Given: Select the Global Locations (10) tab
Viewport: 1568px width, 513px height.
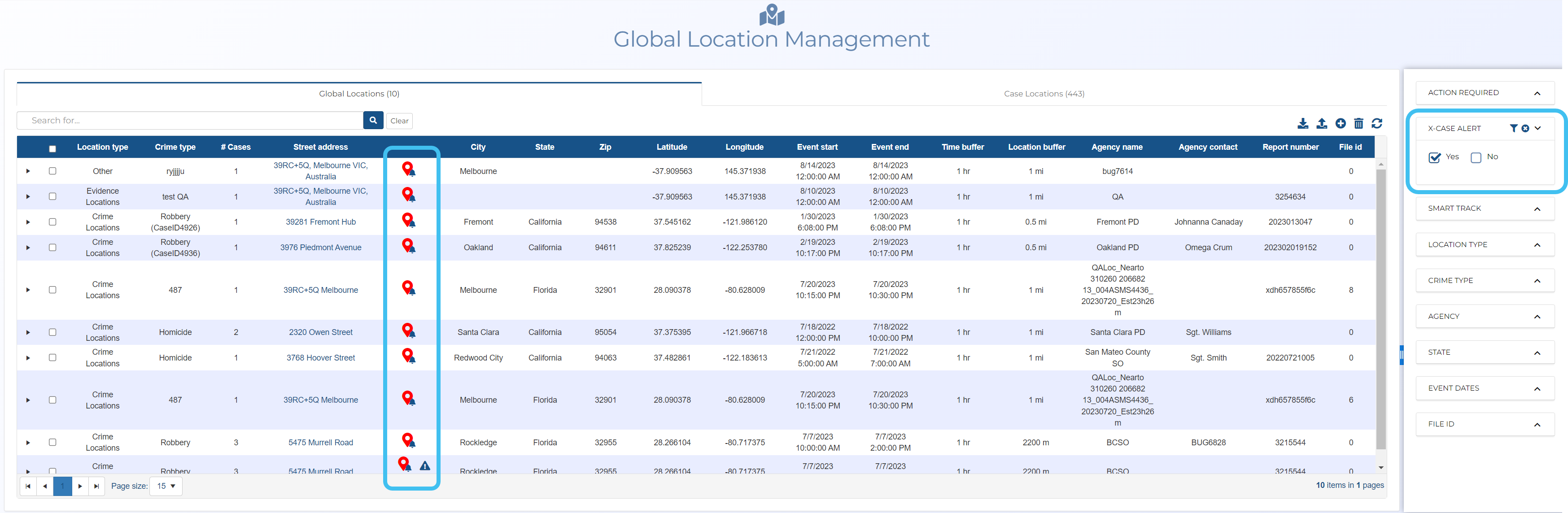Looking at the screenshot, I should 358,94.
